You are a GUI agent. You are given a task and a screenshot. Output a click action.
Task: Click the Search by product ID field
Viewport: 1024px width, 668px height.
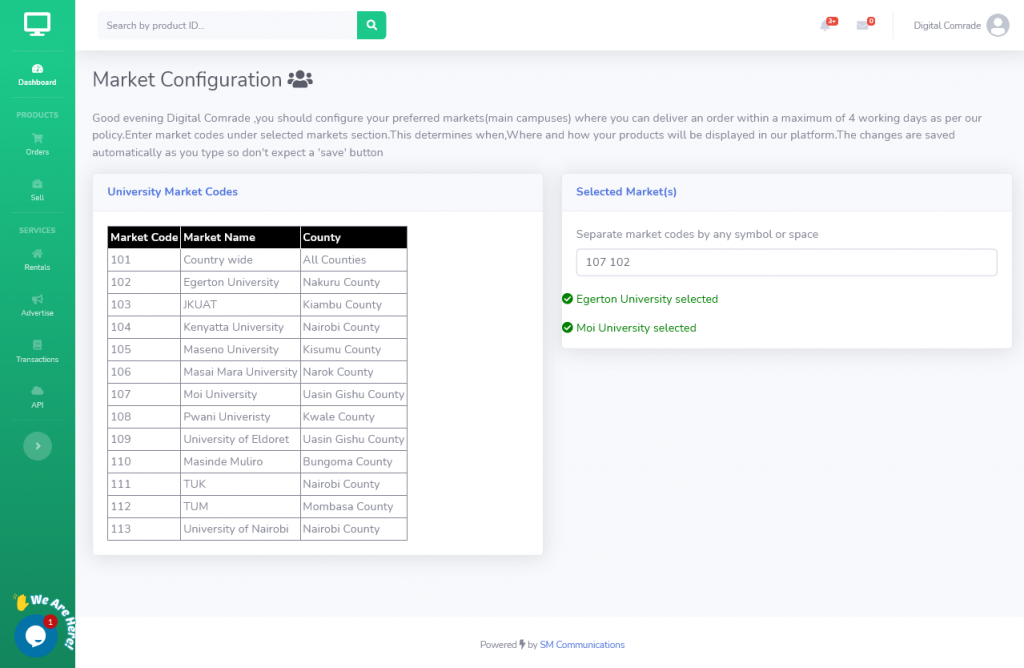click(x=227, y=25)
